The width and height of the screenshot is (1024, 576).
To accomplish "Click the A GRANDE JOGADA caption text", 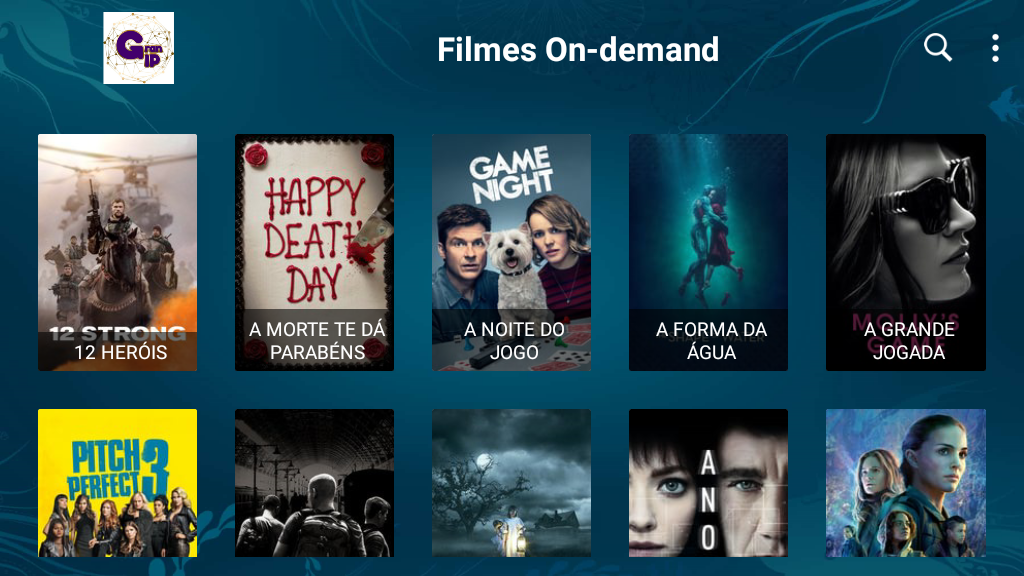I will [x=909, y=341].
